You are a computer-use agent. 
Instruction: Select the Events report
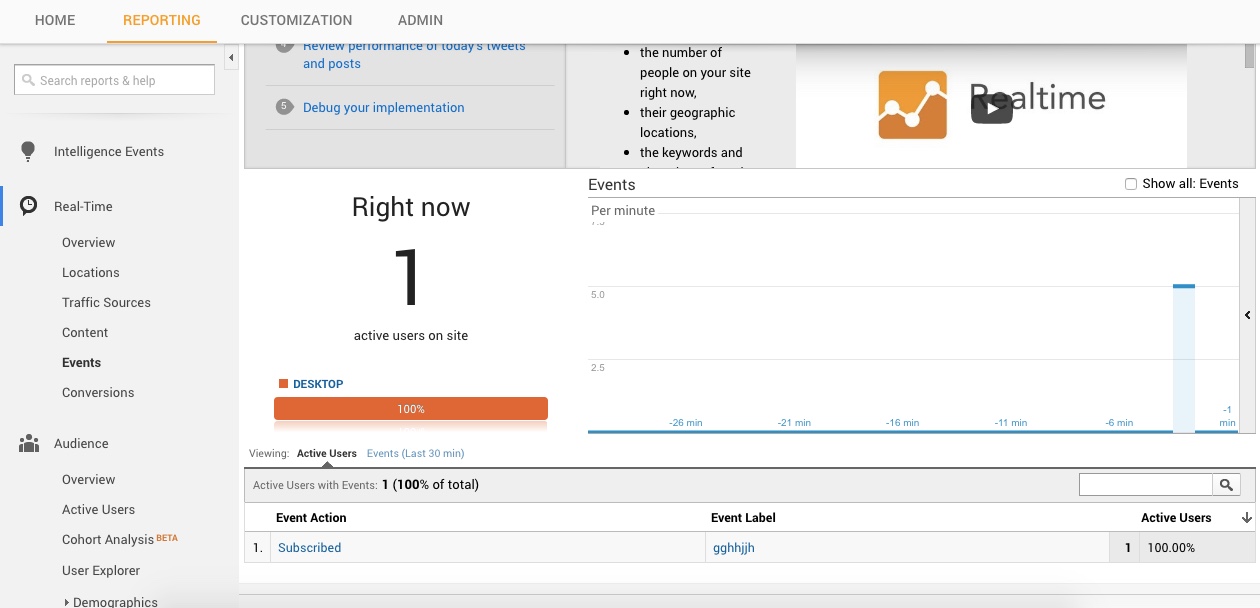click(81, 362)
